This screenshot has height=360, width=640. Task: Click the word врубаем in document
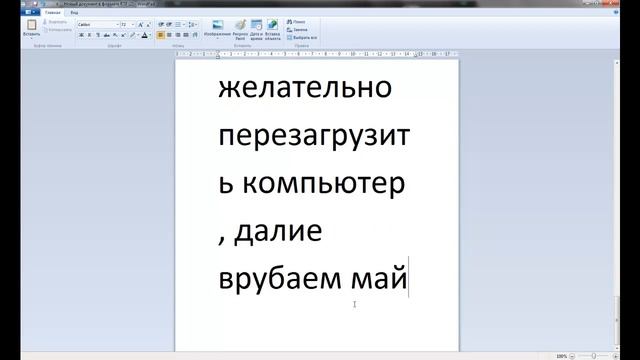click(x=280, y=279)
